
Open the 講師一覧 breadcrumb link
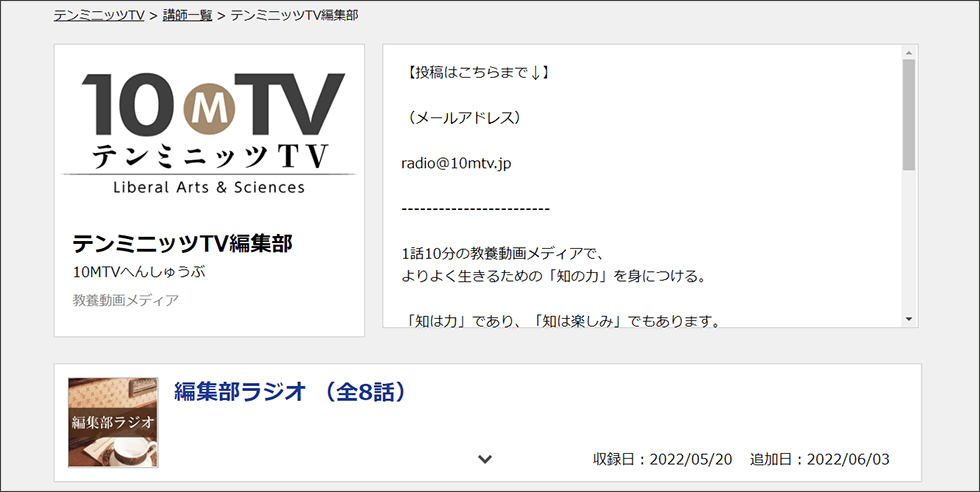(188, 16)
